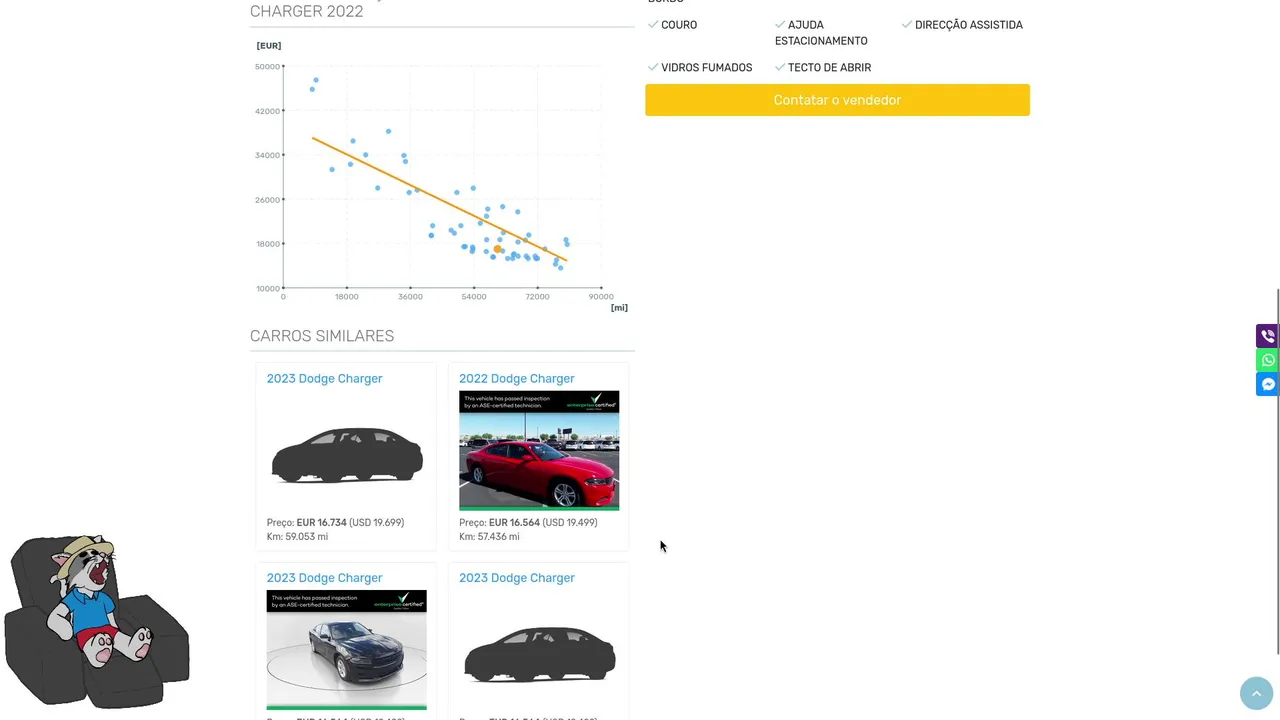Click the checkmark next to DIRECÇÃO ASSISTIDA

tap(907, 24)
